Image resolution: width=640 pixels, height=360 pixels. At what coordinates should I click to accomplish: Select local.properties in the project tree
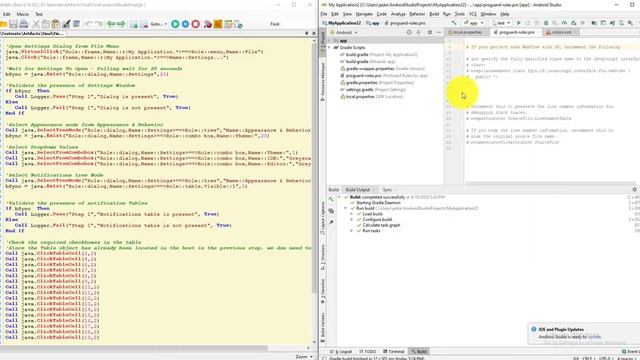[x=371, y=97]
